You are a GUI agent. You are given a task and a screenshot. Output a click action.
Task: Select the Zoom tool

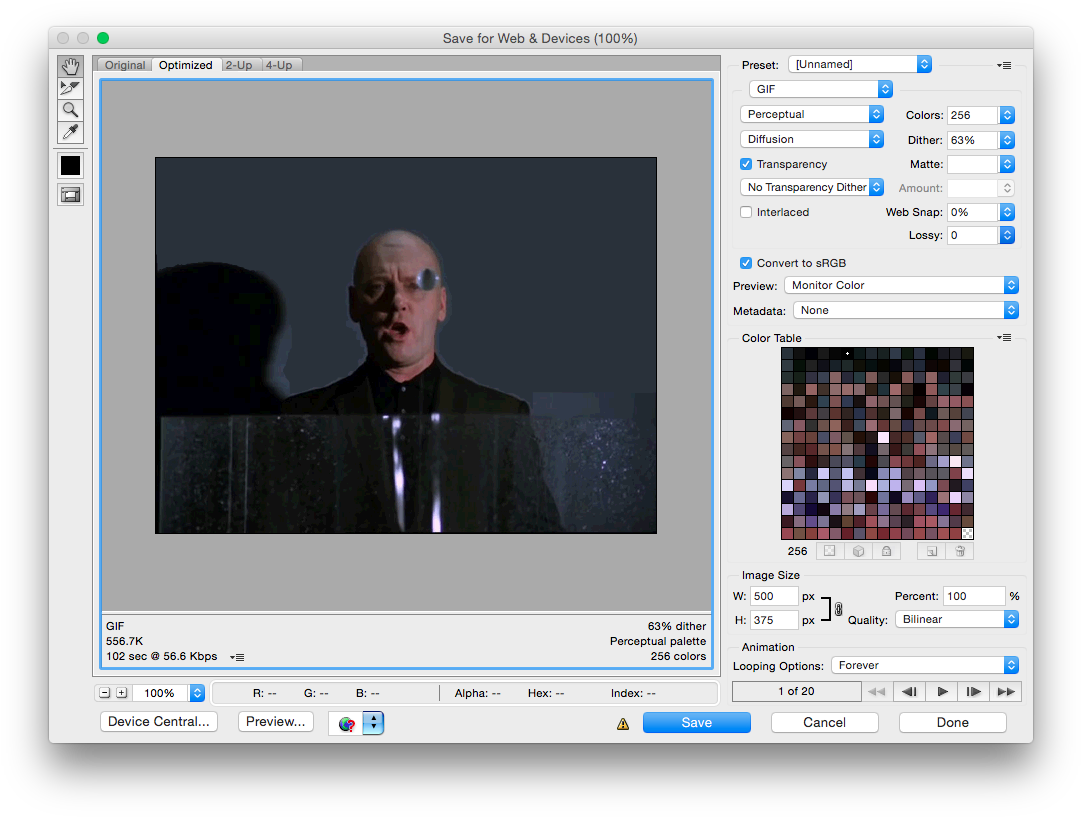[x=70, y=110]
